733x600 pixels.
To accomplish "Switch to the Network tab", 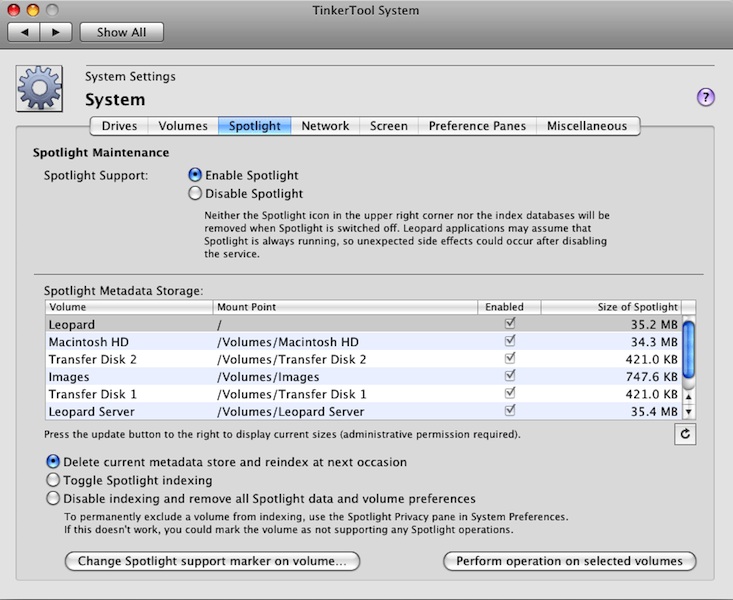I will coord(325,126).
